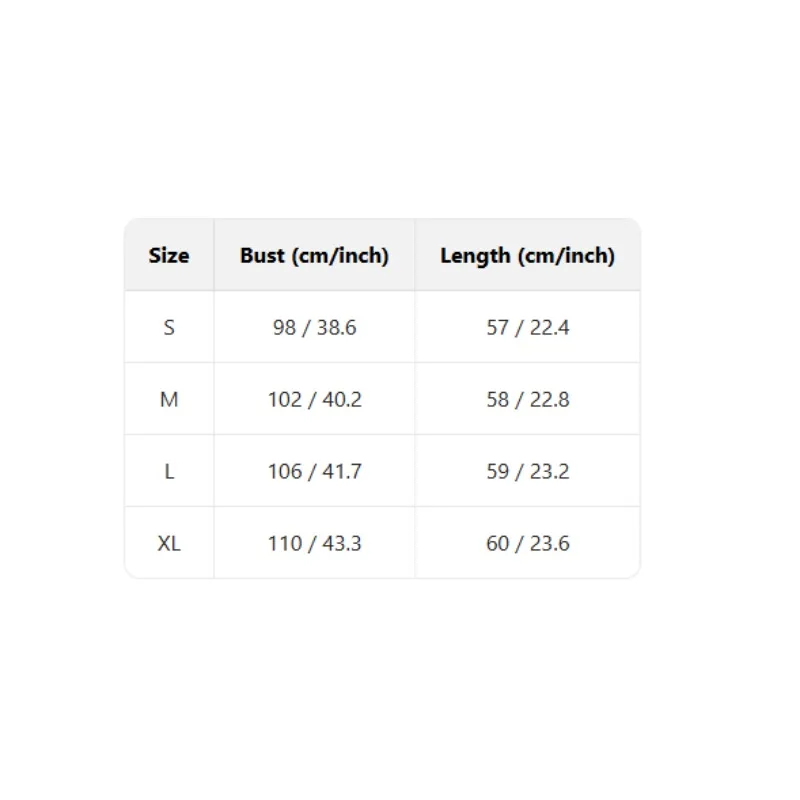
Task: Select the S size cell
Action: click(x=169, y=327)
